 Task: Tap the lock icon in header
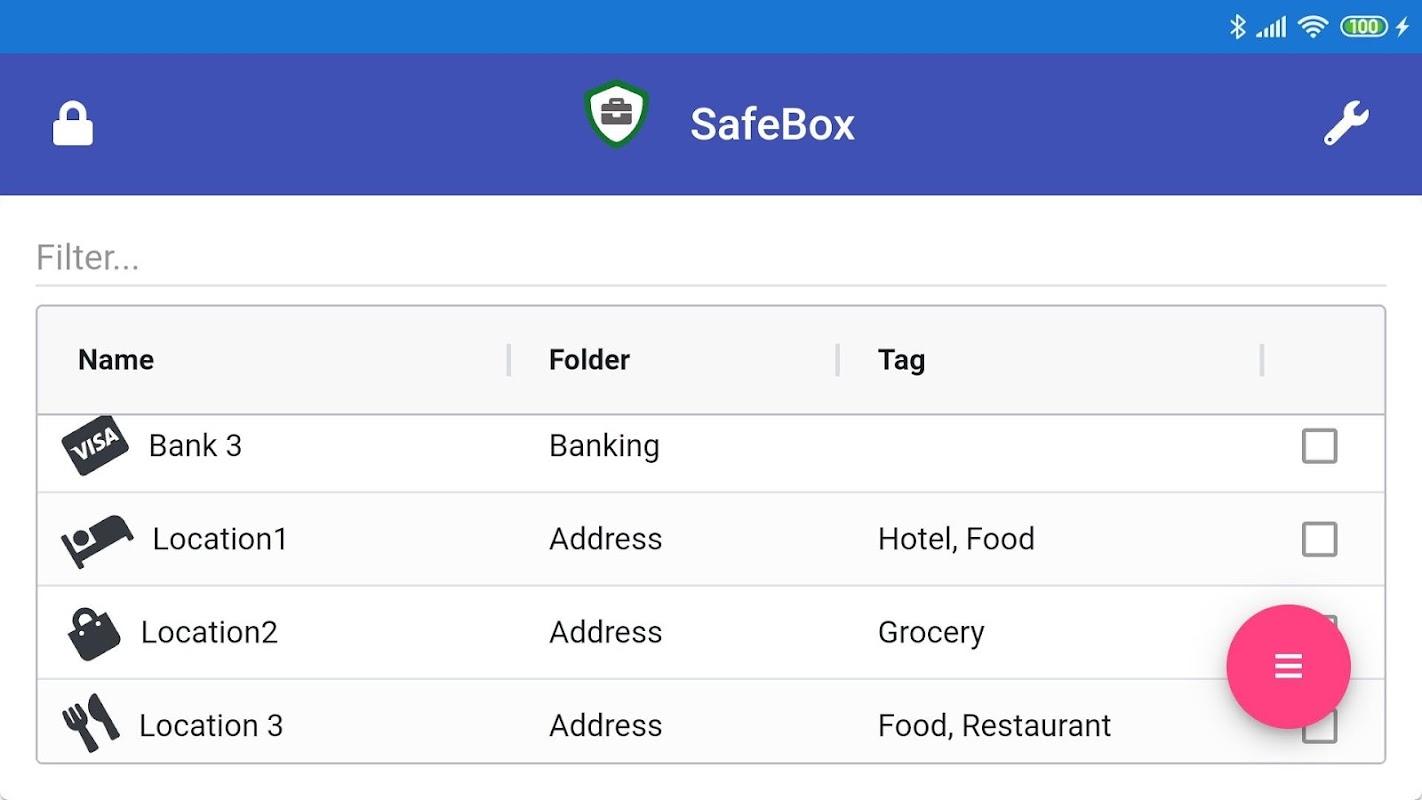tap(72, 125)
